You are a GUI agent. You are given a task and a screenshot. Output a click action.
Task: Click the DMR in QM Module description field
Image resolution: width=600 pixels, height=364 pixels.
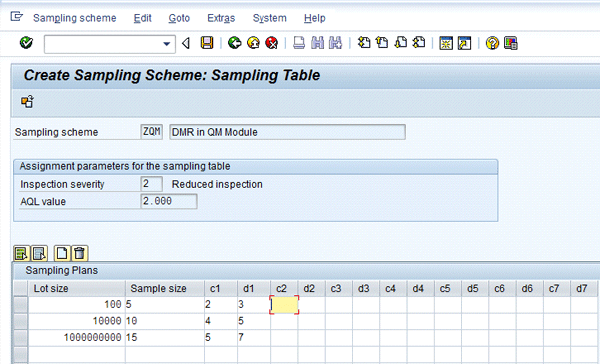coord(287,132)
